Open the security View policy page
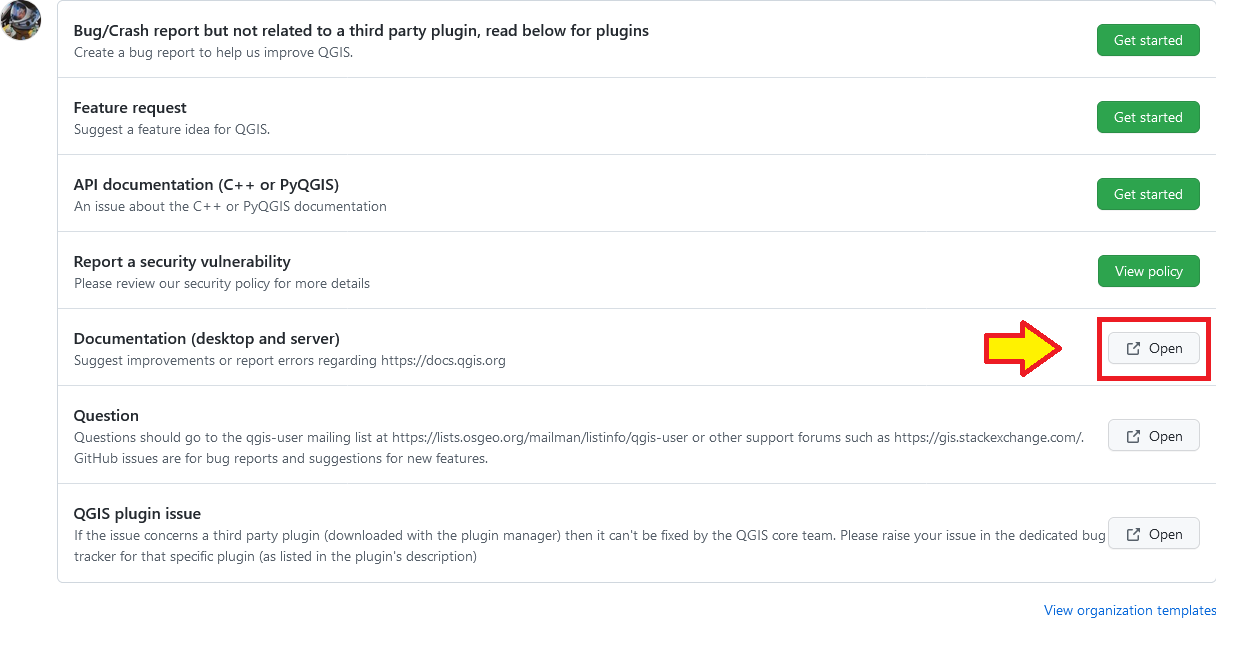1254x650 pixels. coord(1148,271)
